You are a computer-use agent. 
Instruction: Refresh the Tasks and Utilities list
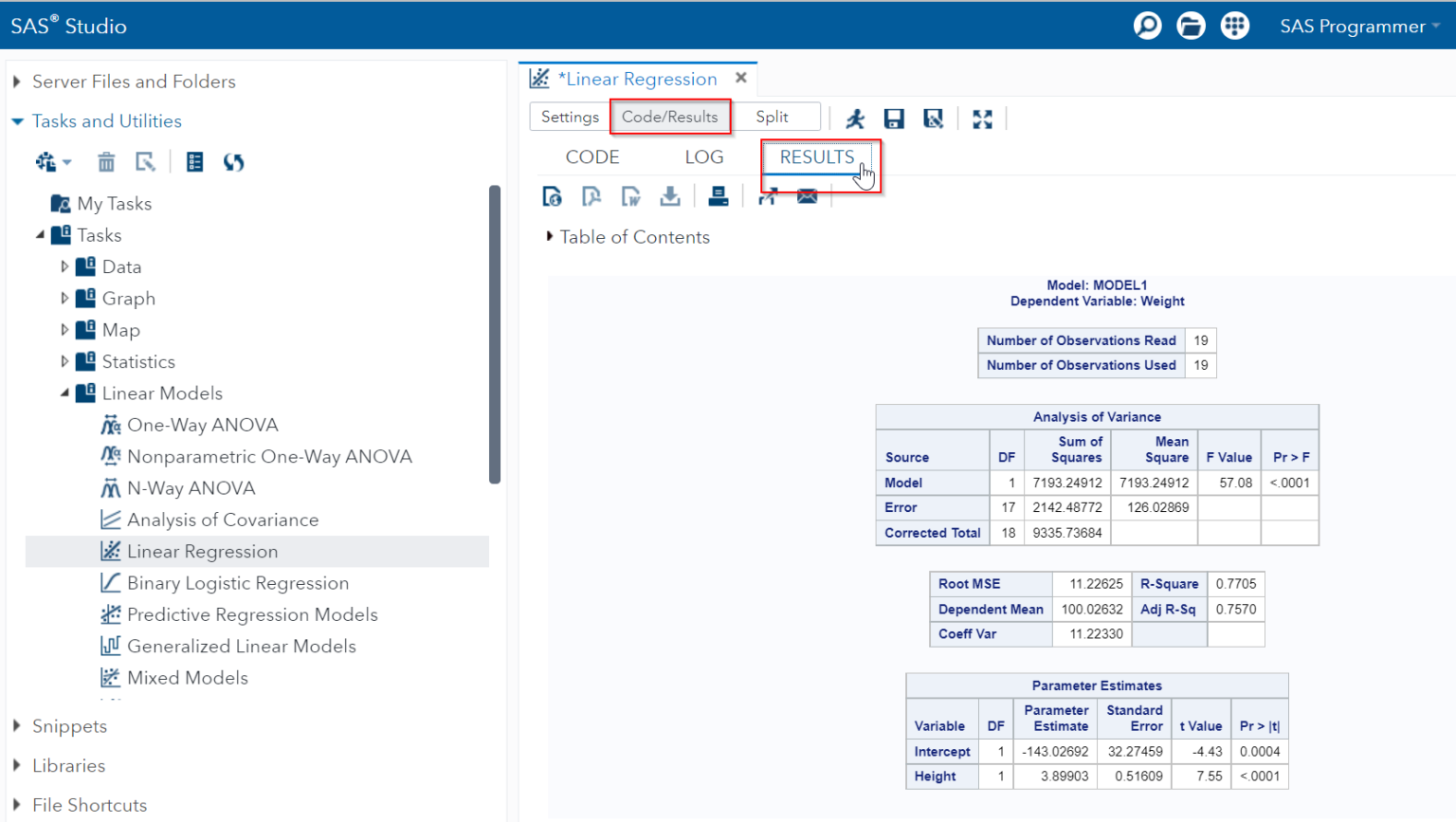(x=233, y=161)
